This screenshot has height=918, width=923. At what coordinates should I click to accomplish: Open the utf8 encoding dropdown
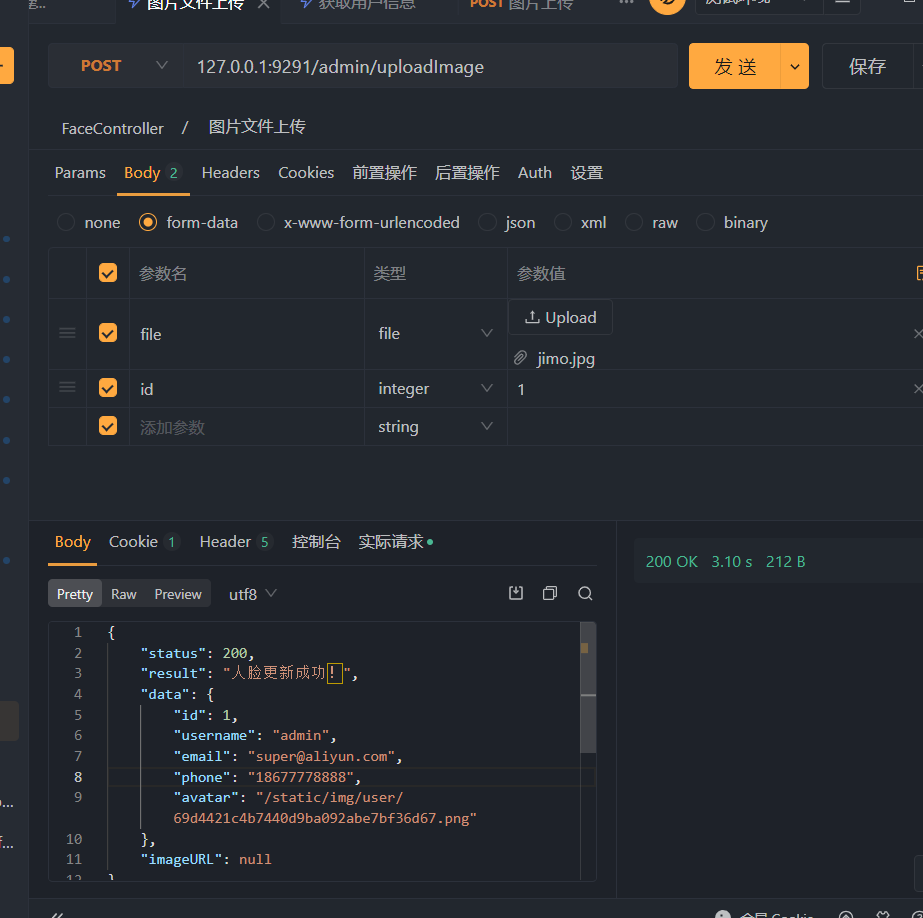tap(252, 594)
